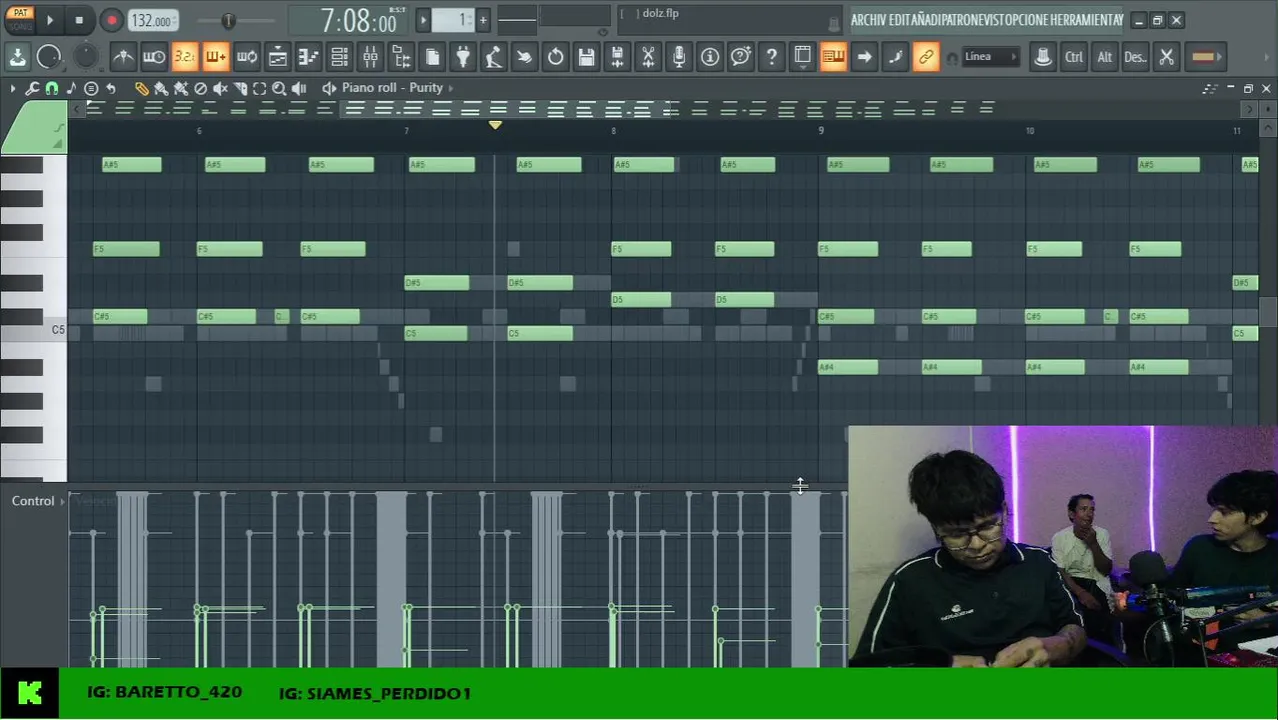Screen dimensions: 1278x720
Task: Click the right arrow toolbar icon
Action: tap(864, 57)
